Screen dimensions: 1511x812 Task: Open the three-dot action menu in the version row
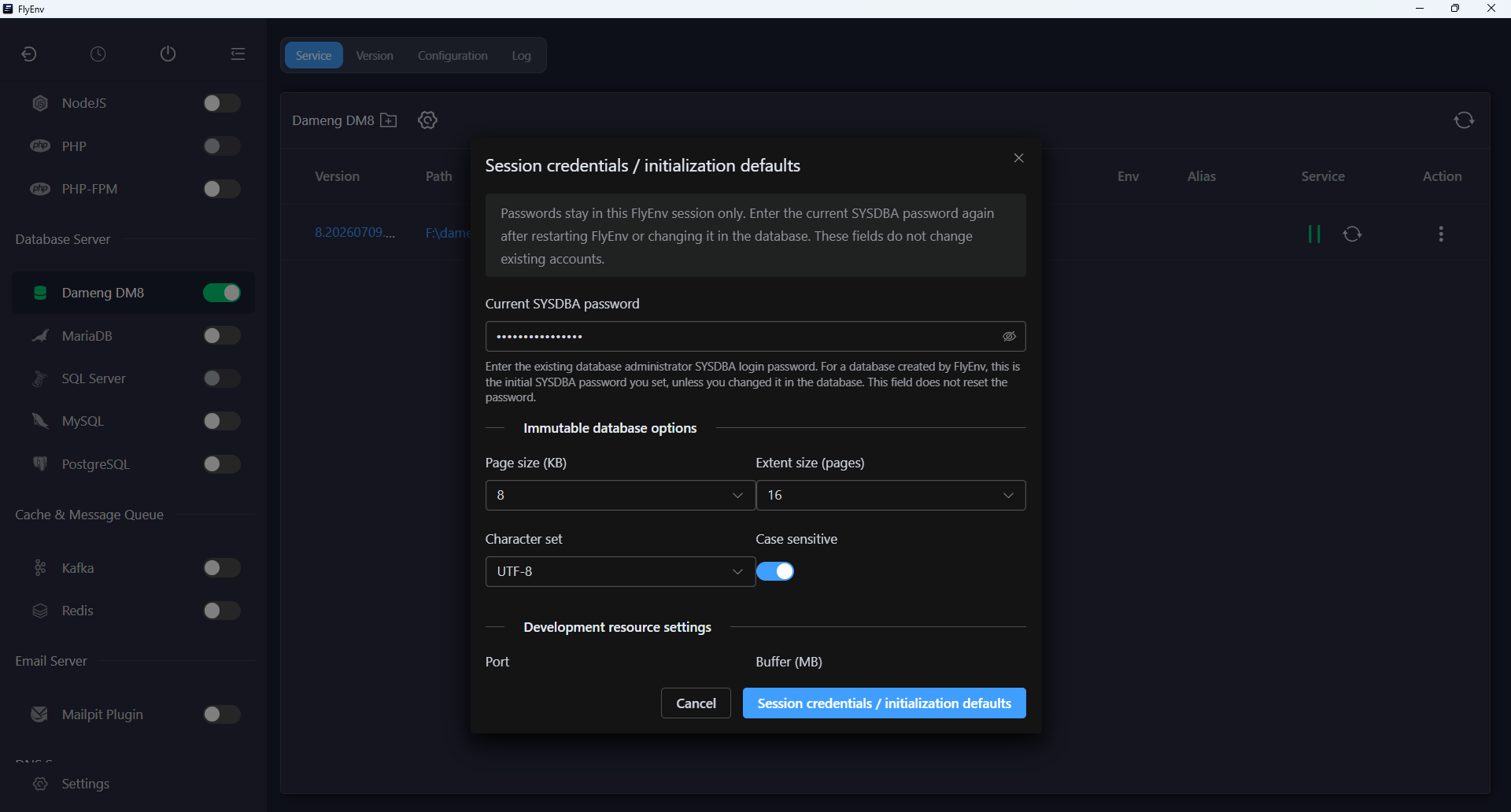click(x=1441, y=234)
